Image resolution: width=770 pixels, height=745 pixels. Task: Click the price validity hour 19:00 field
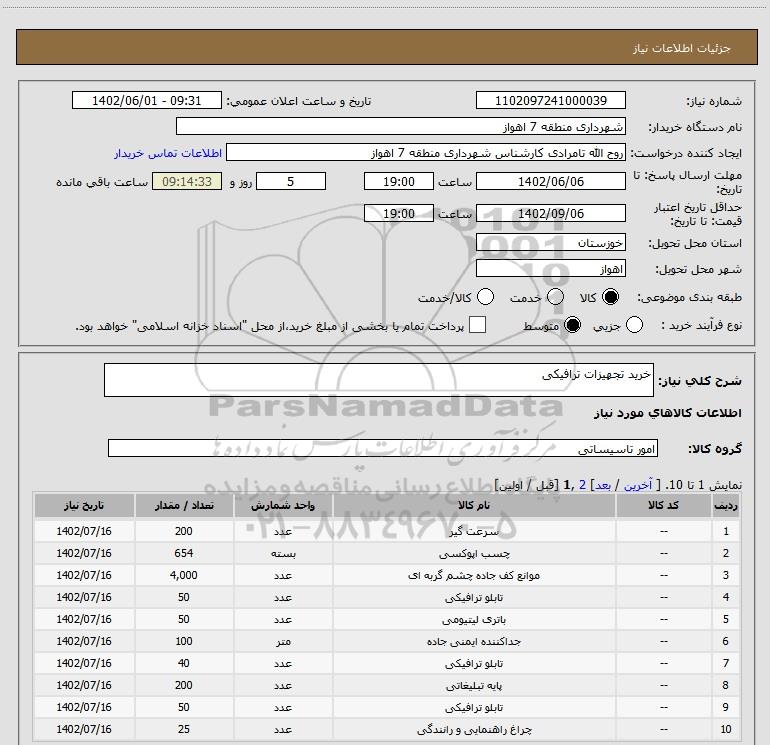click(x=399, y=214)
